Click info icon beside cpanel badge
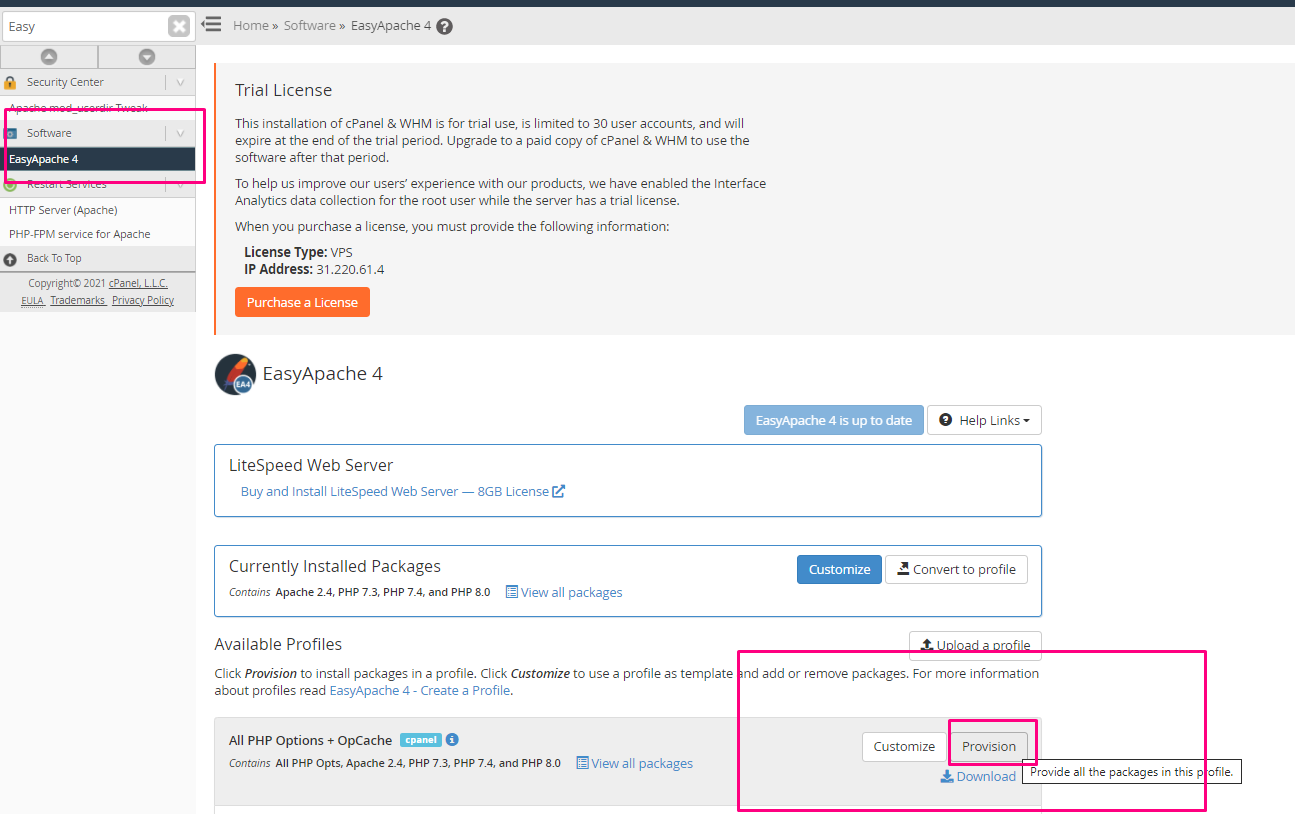The width and height of the screenshot is (1295, 814). click(x=452, y=740)
